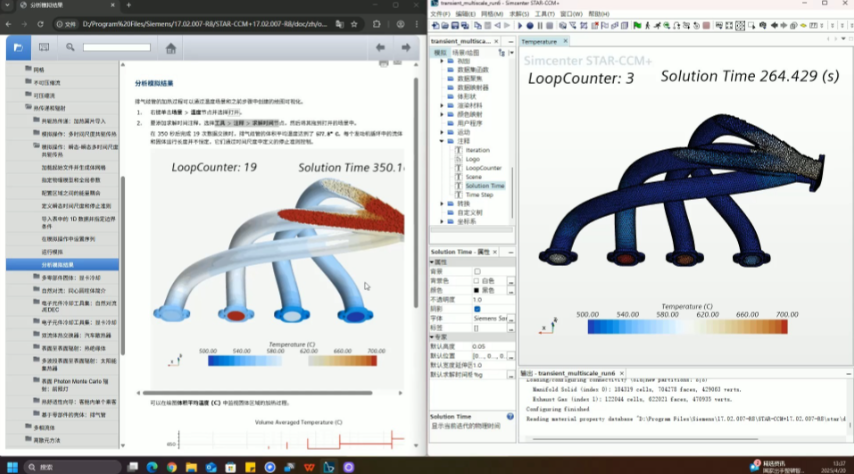Image resolution: width=854 pixels, height=474 pixels.
Task: Toggle the 背景 checkbox in properties
Action: [477, 271]
